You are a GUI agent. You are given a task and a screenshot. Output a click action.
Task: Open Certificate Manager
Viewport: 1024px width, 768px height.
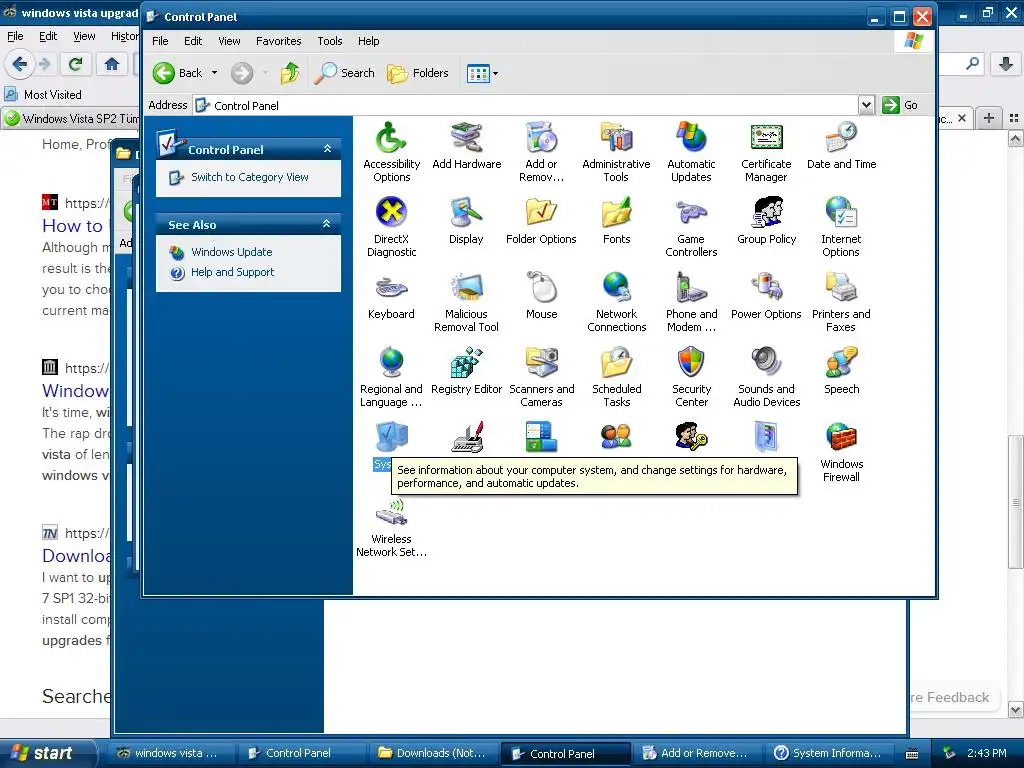click(766, 152)
